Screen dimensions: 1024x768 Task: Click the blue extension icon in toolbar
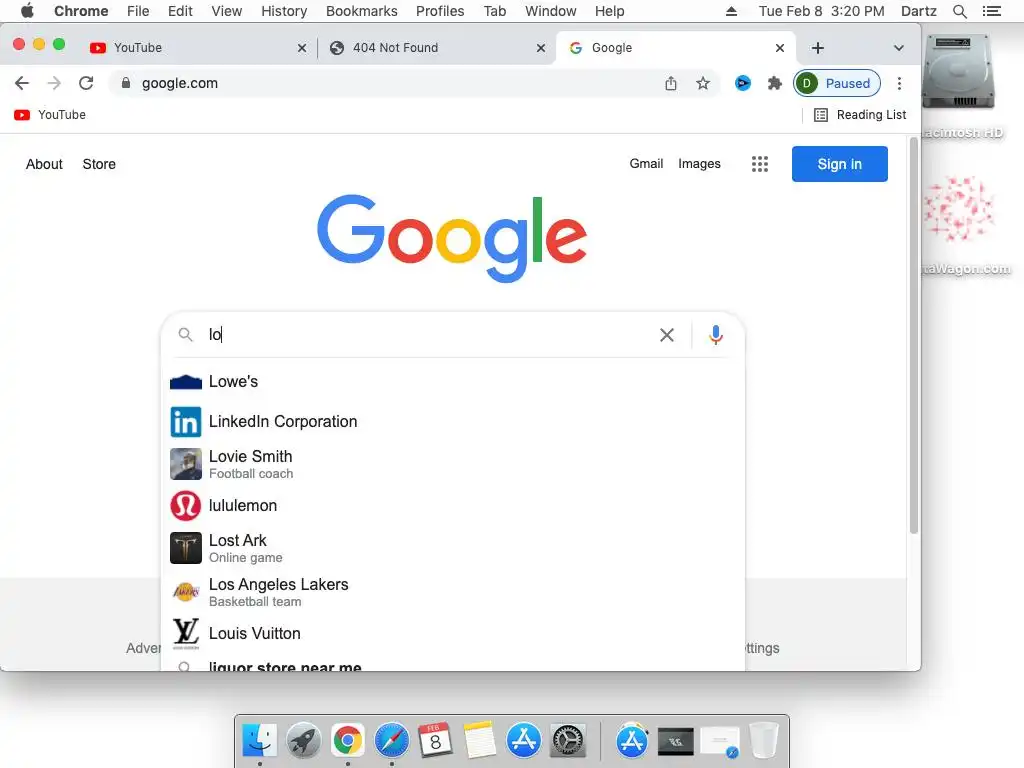point(743,83)
